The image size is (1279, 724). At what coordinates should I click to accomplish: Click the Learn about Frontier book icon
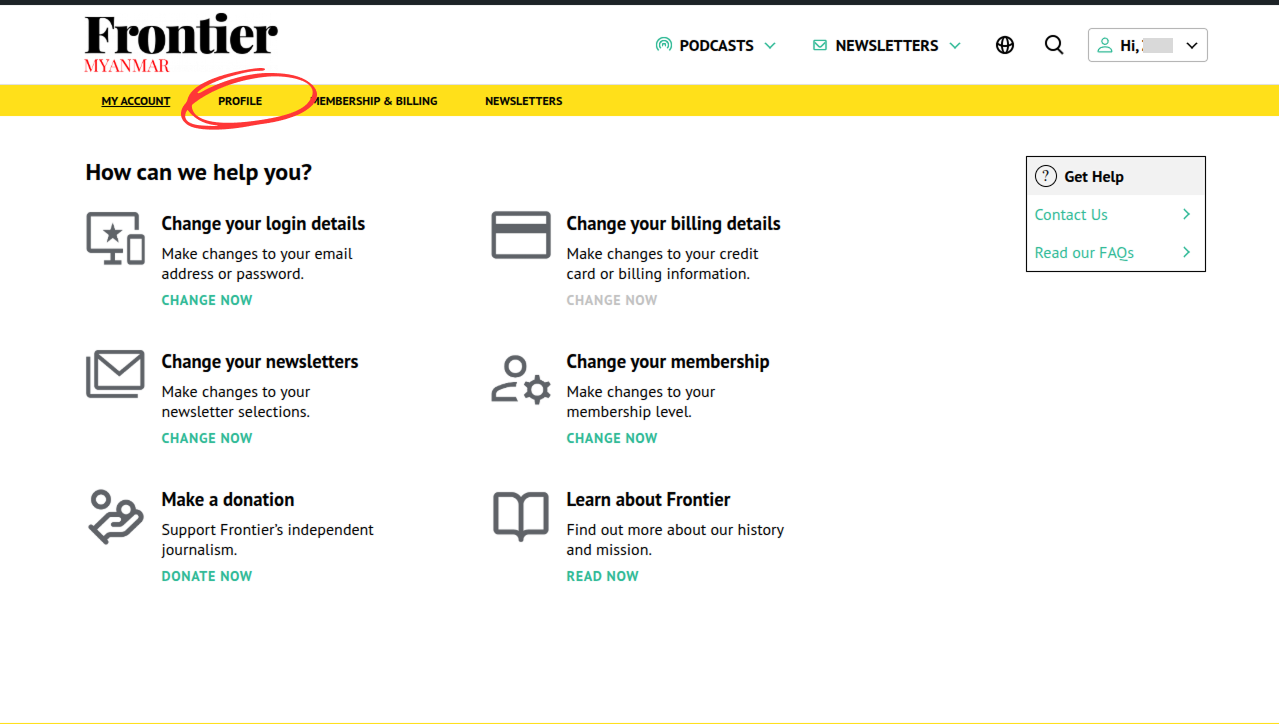[x=521, y=516]
